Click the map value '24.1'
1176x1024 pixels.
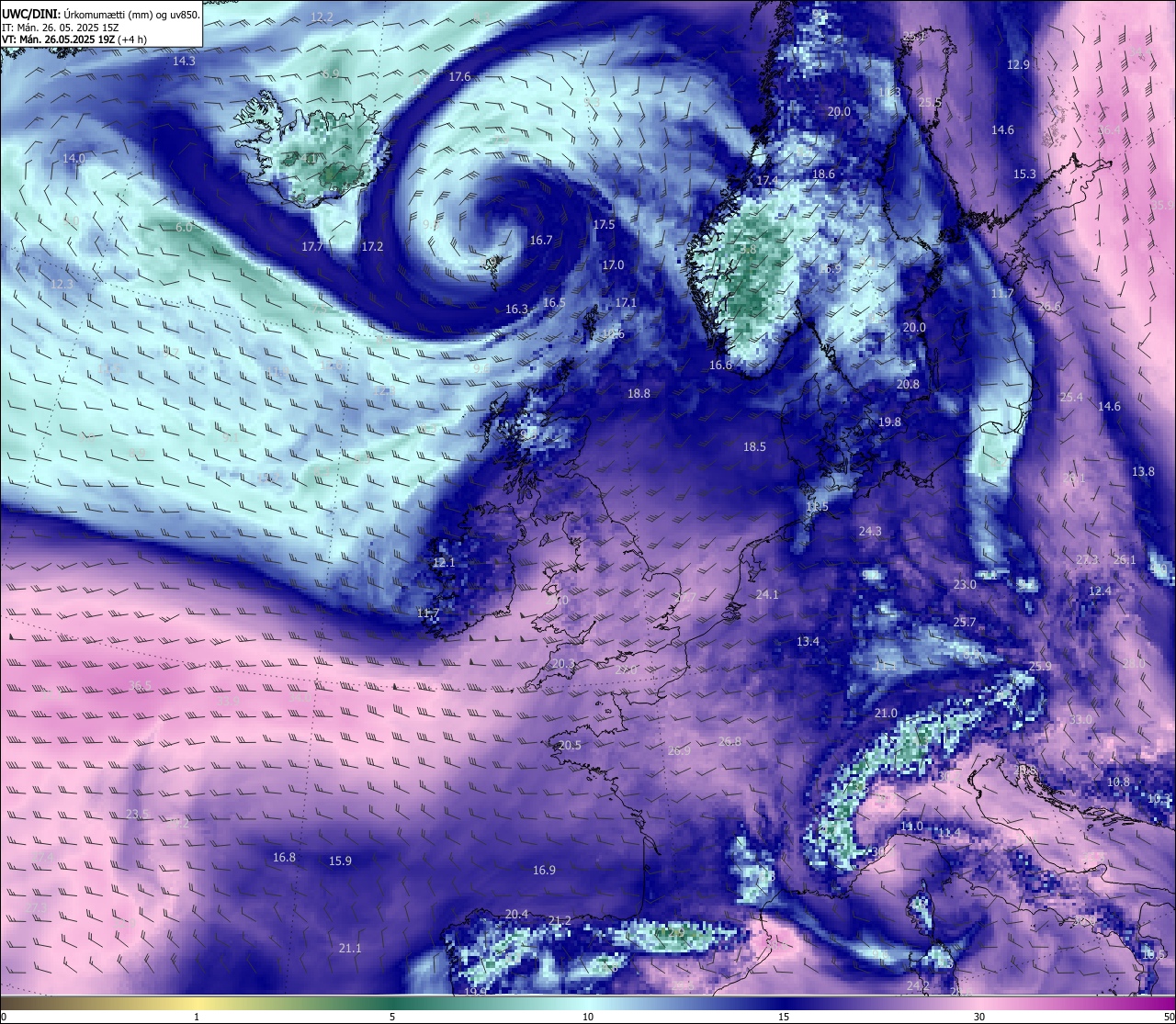pos(767,595)
